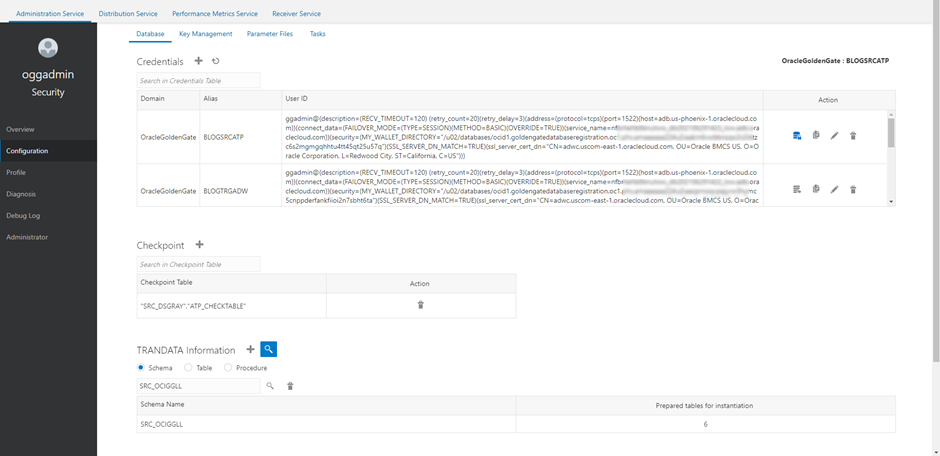Focus the Search in Checkpoint Table field
The image size is (940, 456).
pyautogui.click(x=198, y=264)
